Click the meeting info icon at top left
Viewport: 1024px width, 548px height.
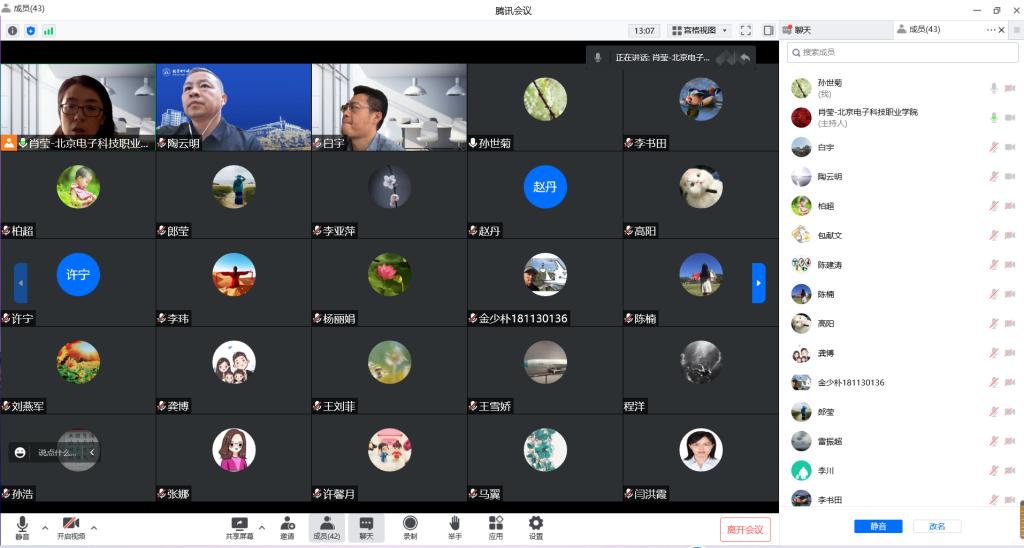[x=13, y=31]
